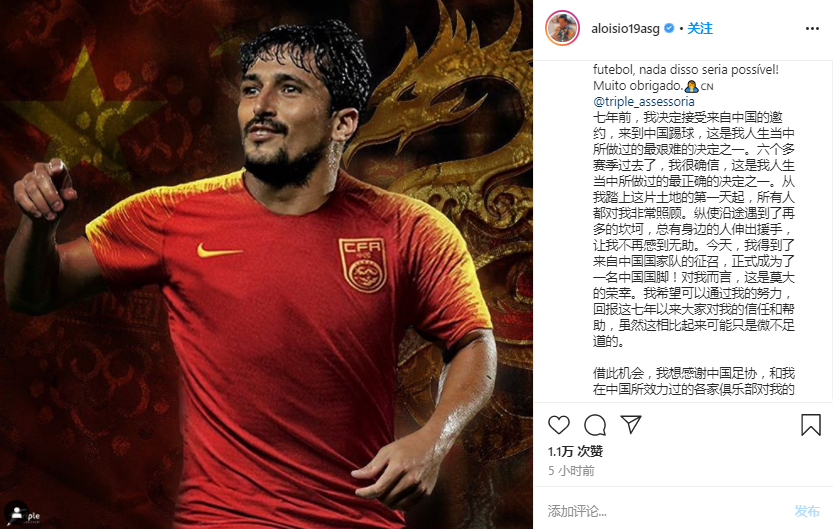Open @triple_assessoria mention link
833x529 pixels.
pos(643,101)
